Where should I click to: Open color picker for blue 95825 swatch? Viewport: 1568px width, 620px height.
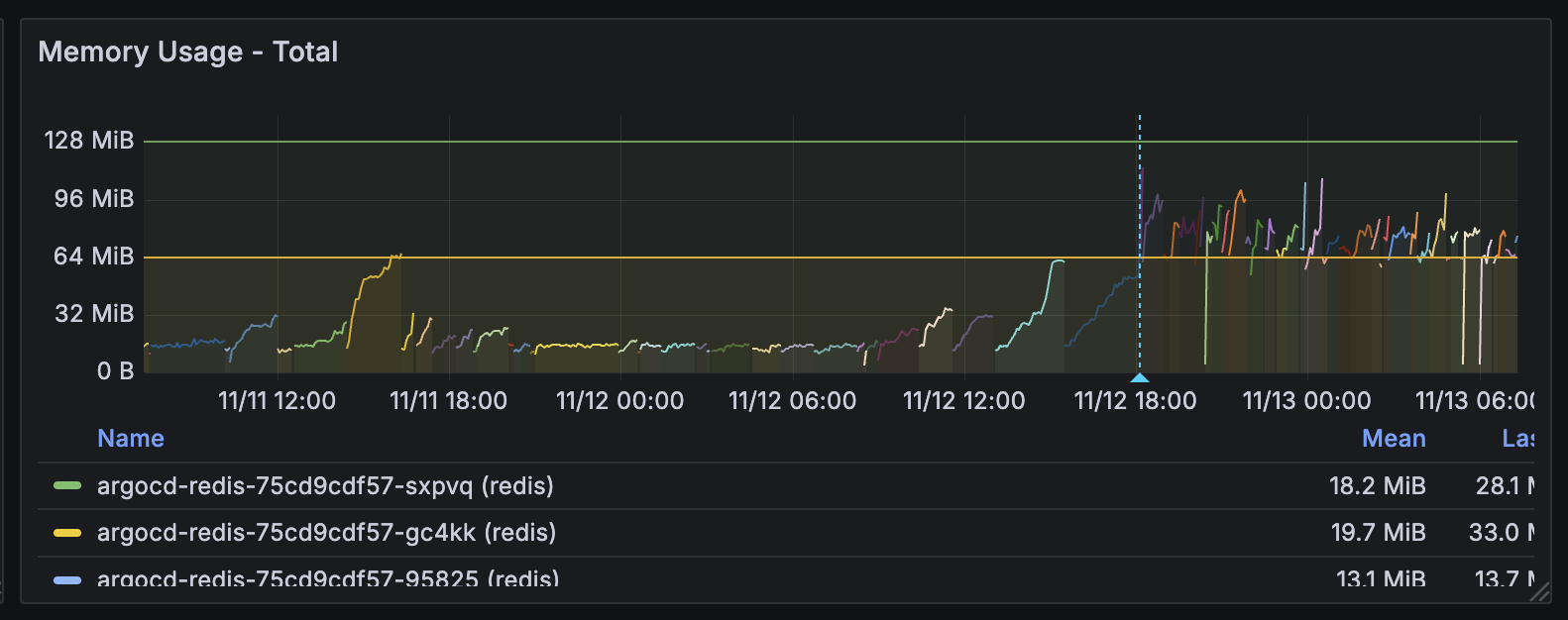tap(67, 579)
